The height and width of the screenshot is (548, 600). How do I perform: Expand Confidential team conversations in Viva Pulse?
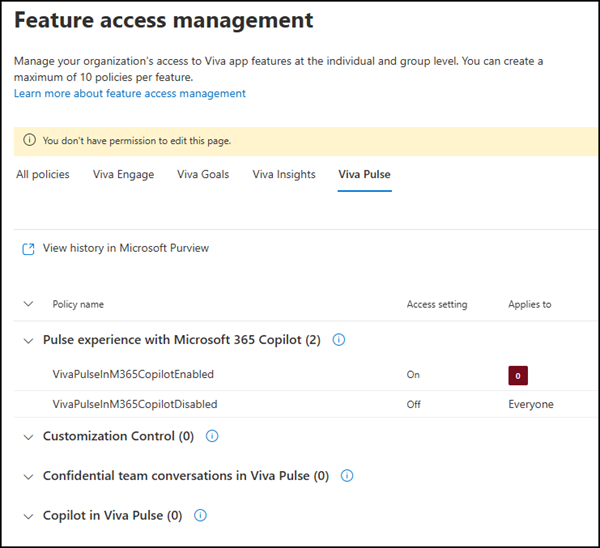[x=28, y=477]
